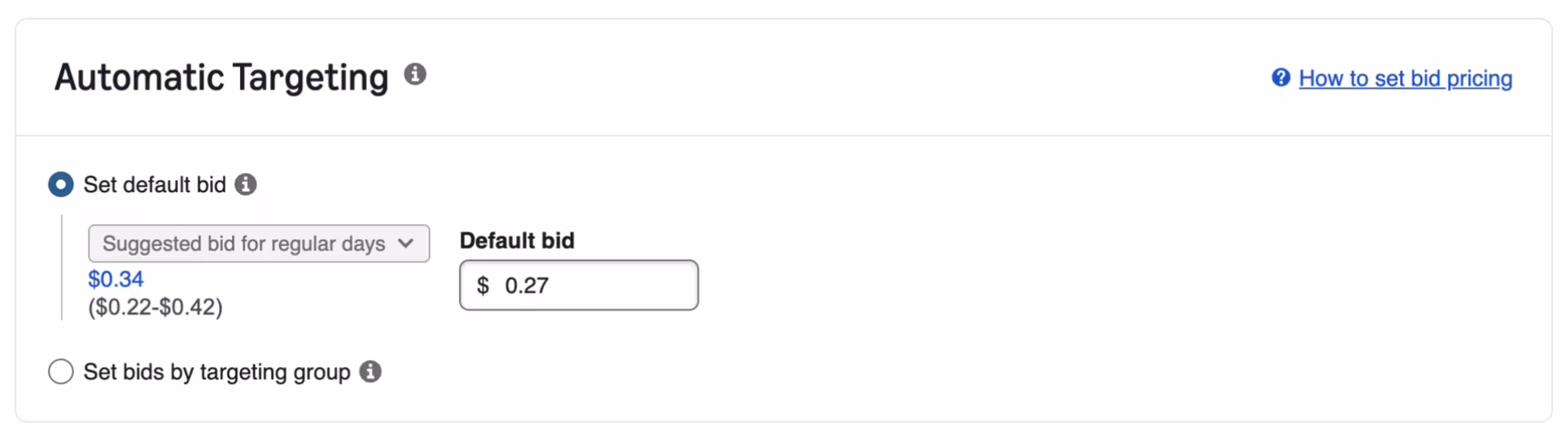Choose the Set bids by targeting group radio
Image resolution: width=1568 pixels, height=440 pixels.
point(61,372)
